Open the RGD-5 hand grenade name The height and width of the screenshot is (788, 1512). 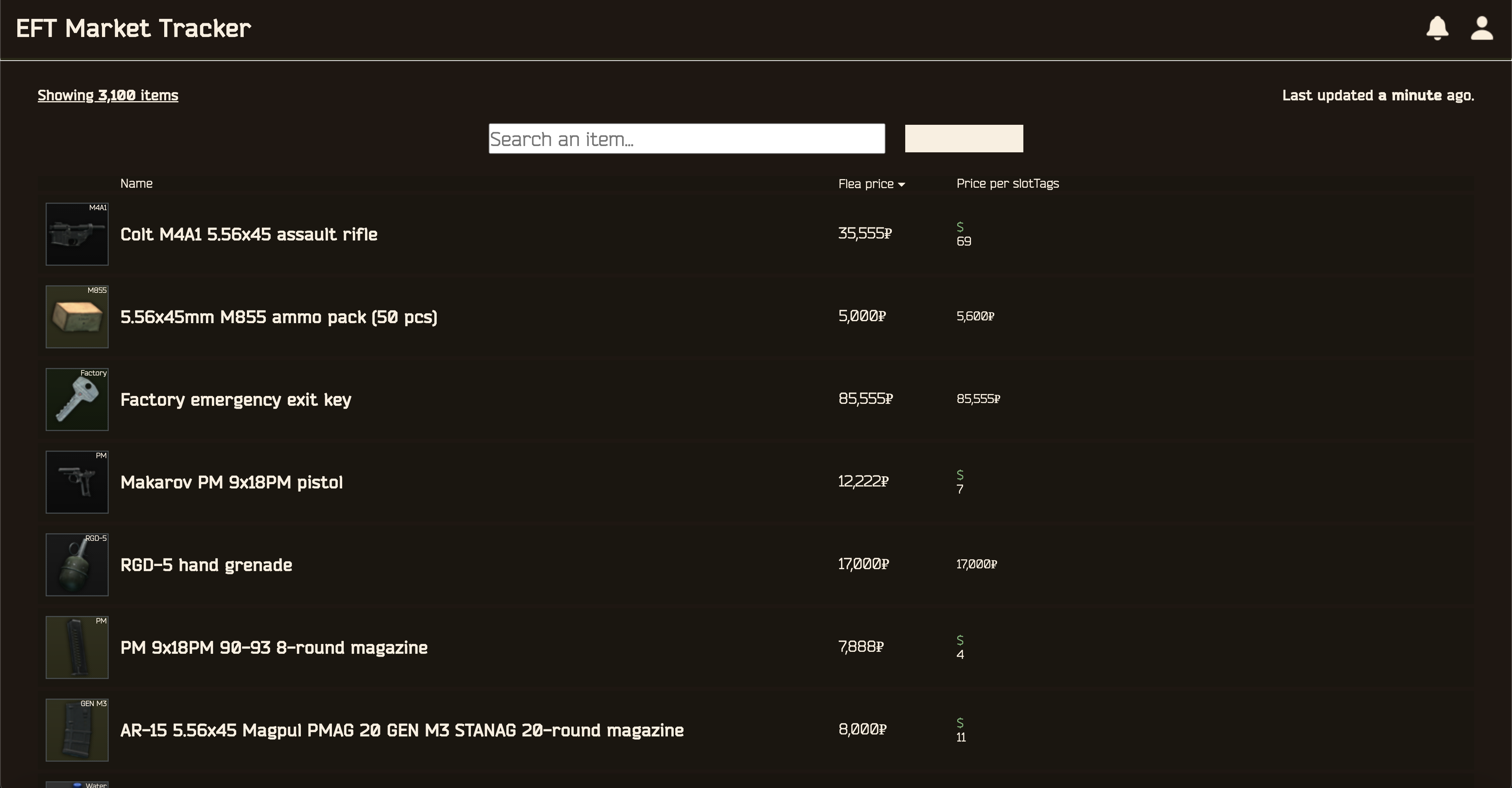point(206,565)
